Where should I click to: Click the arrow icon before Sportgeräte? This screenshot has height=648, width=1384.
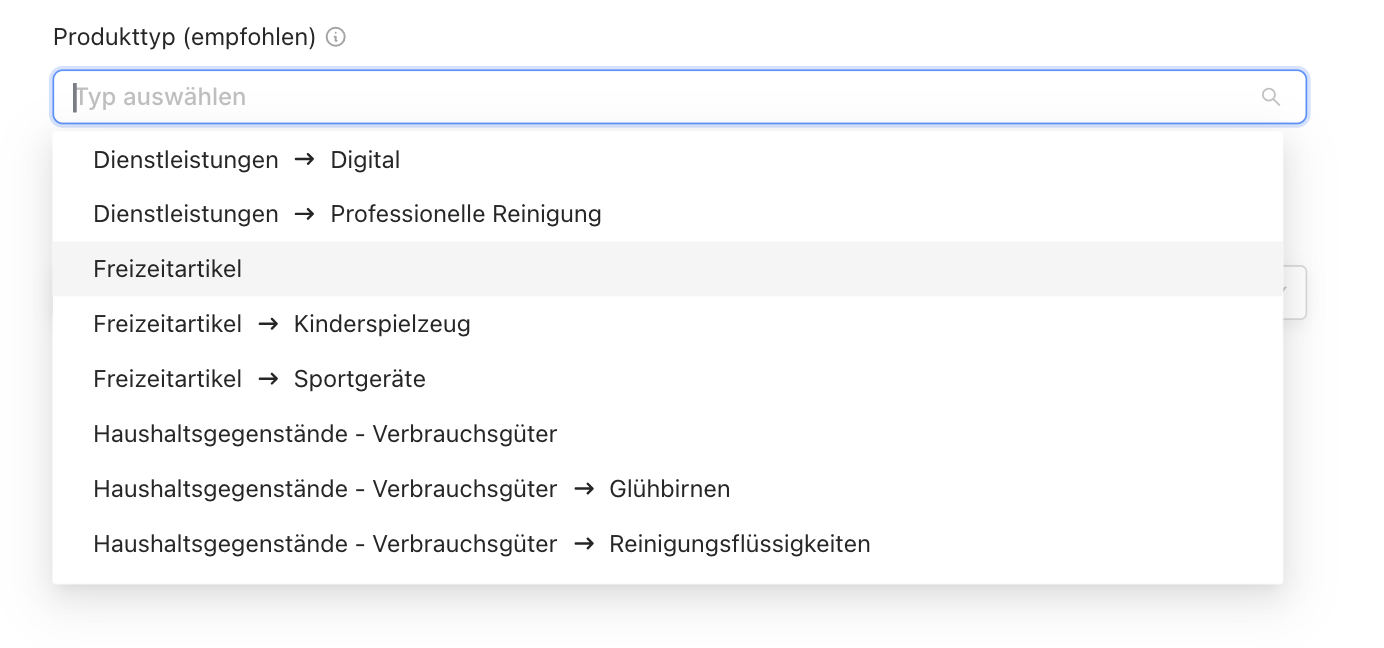coord(268,379)
